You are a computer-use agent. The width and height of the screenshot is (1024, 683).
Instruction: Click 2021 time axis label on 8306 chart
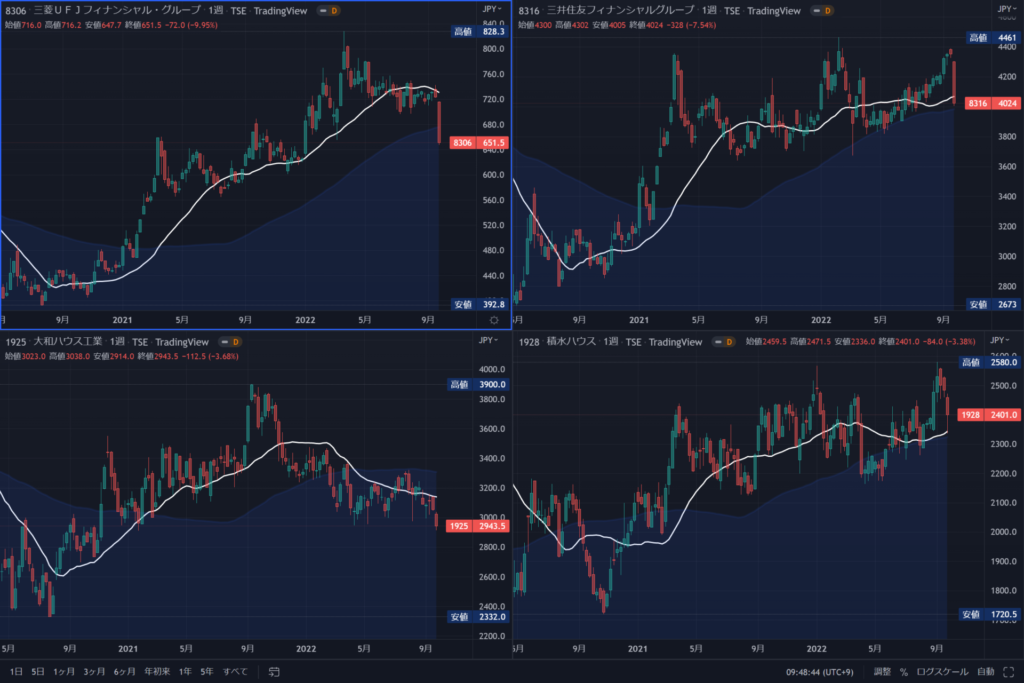point(122,320)
